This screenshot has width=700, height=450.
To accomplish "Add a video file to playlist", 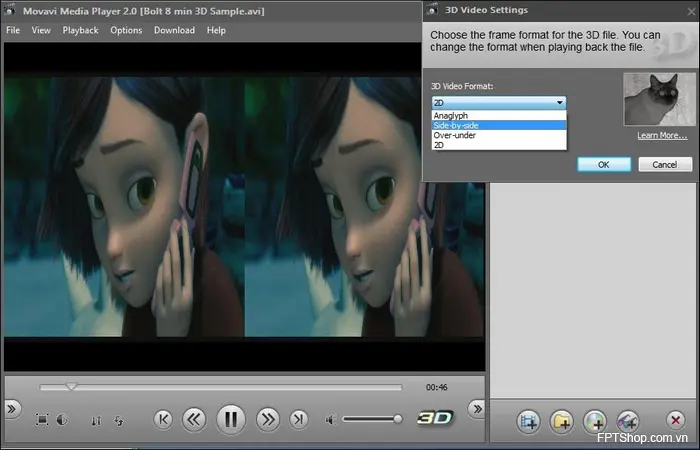I will click(x=530, y=421).
